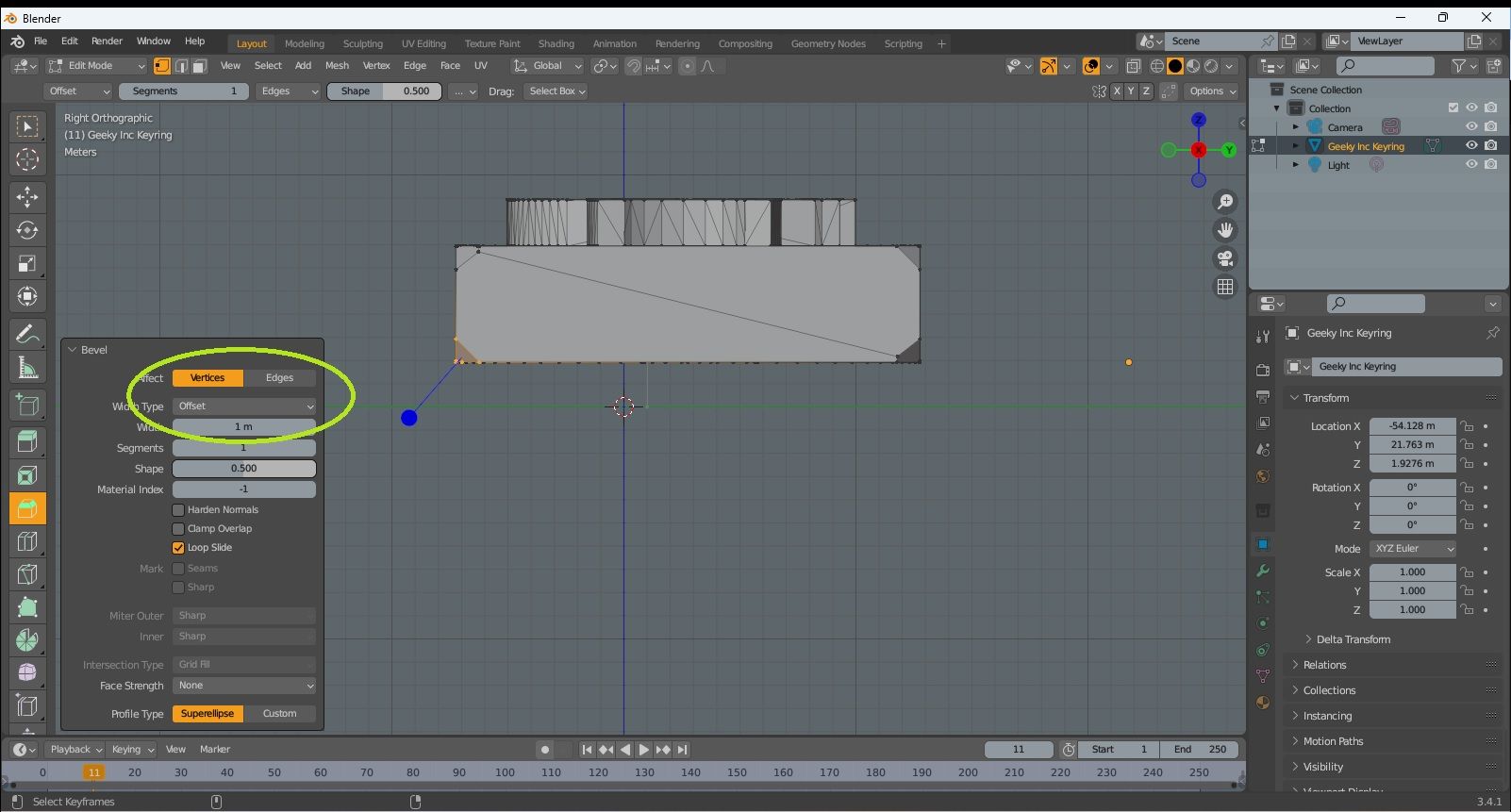Image resolution: width=1511 pixels, height=812 pixels.
Task: Open the Render menu
Action: pos(107,41)
